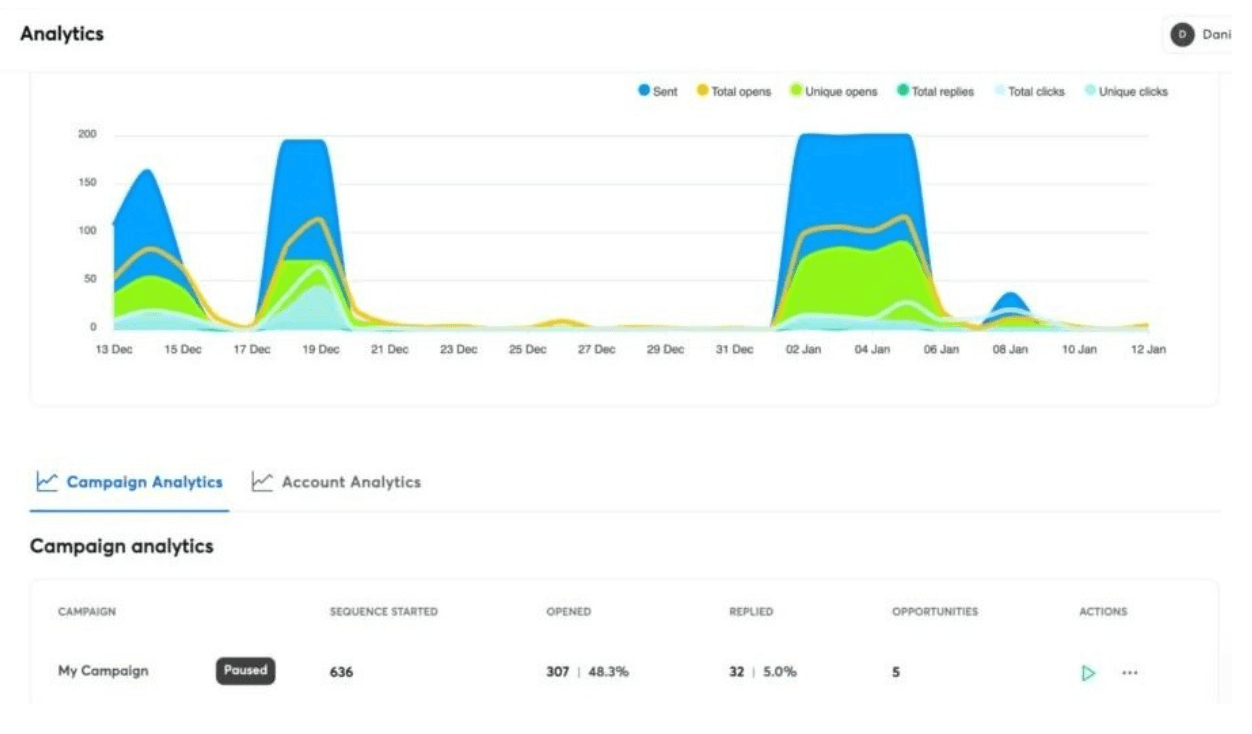The width and height of the screenshot is (1252, 734).
Task: Click the green play icon for My Campaign
Action: pos(1091,672)
